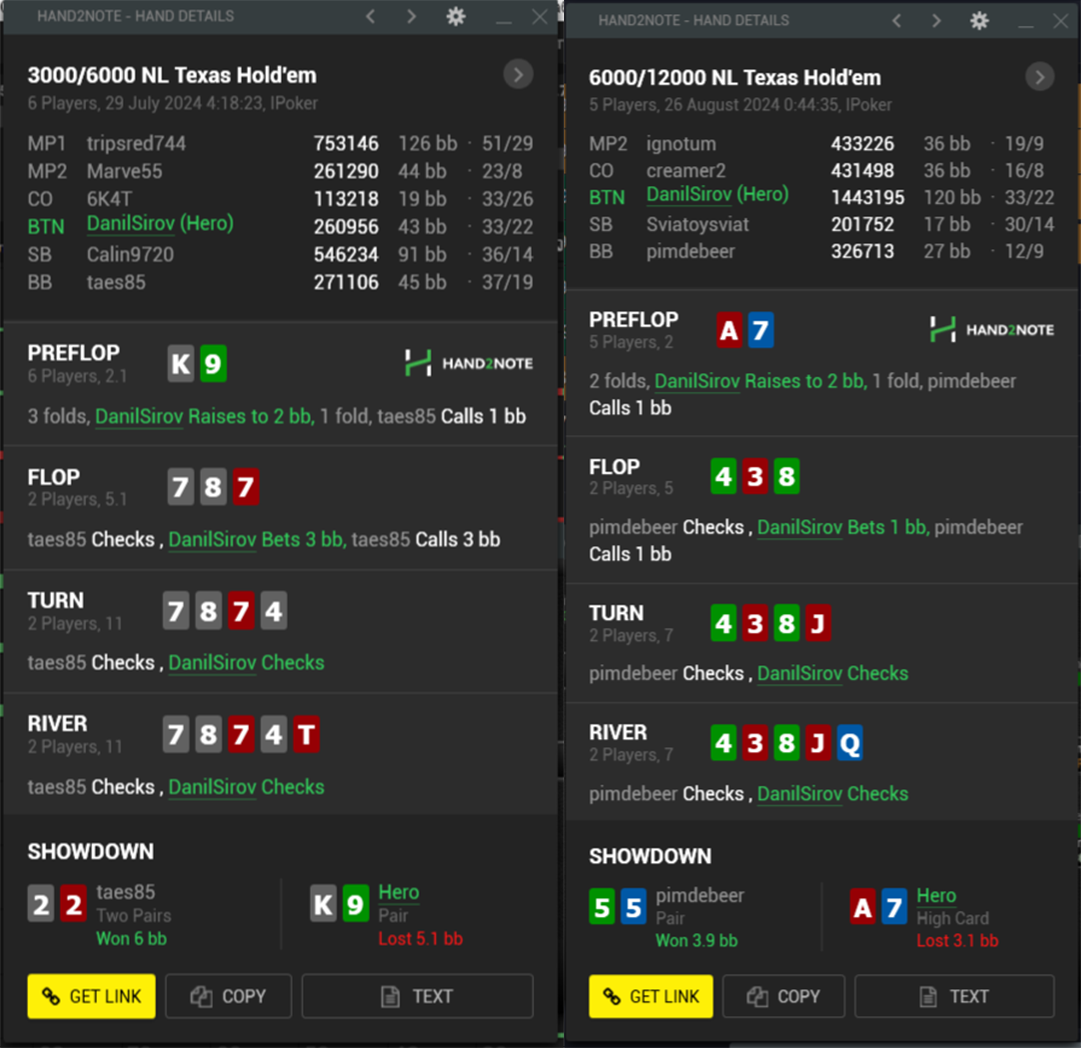1081x1050 pixels.
Task: Expand details arrow beside 3000/6000 NL title
Action: [518, 74]
